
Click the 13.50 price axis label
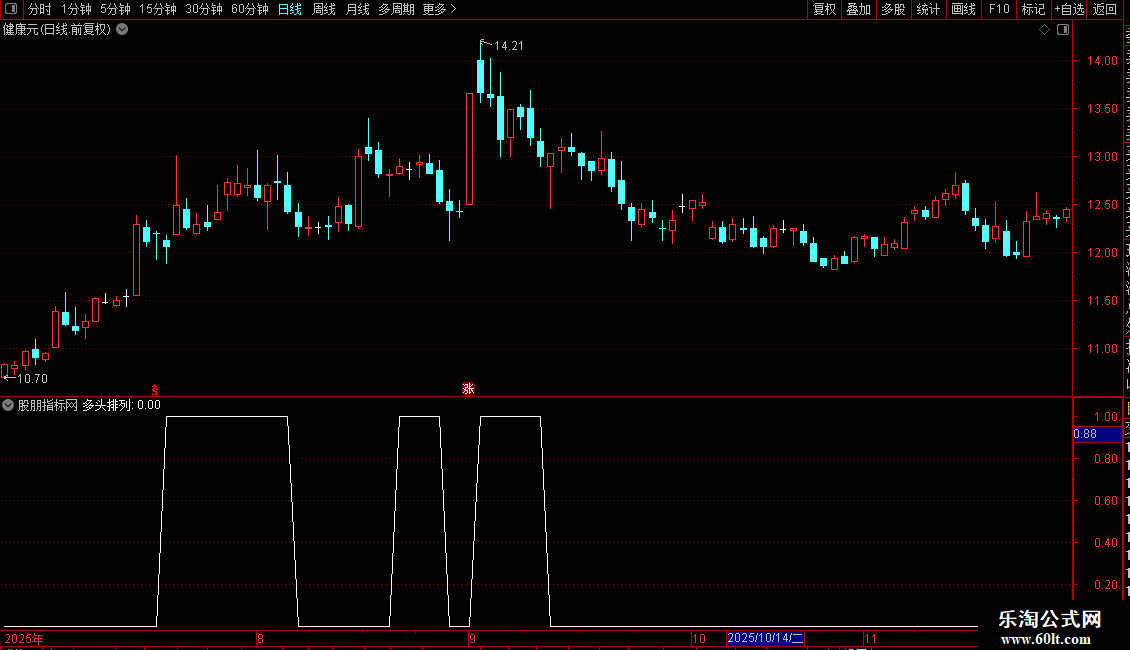point(1102,109)
